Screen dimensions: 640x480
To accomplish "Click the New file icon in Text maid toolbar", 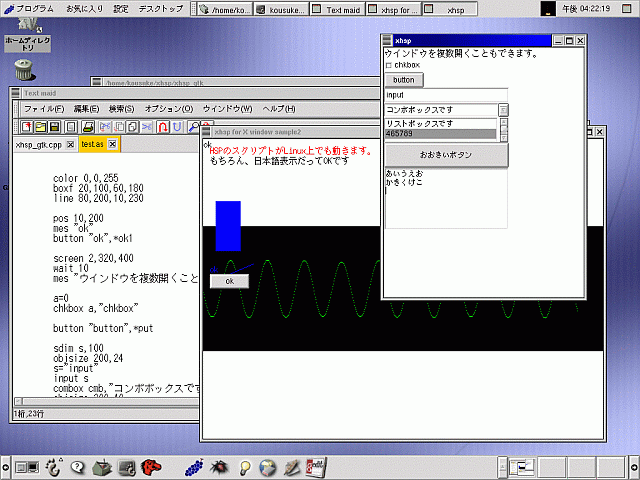I will pos(27,127).
